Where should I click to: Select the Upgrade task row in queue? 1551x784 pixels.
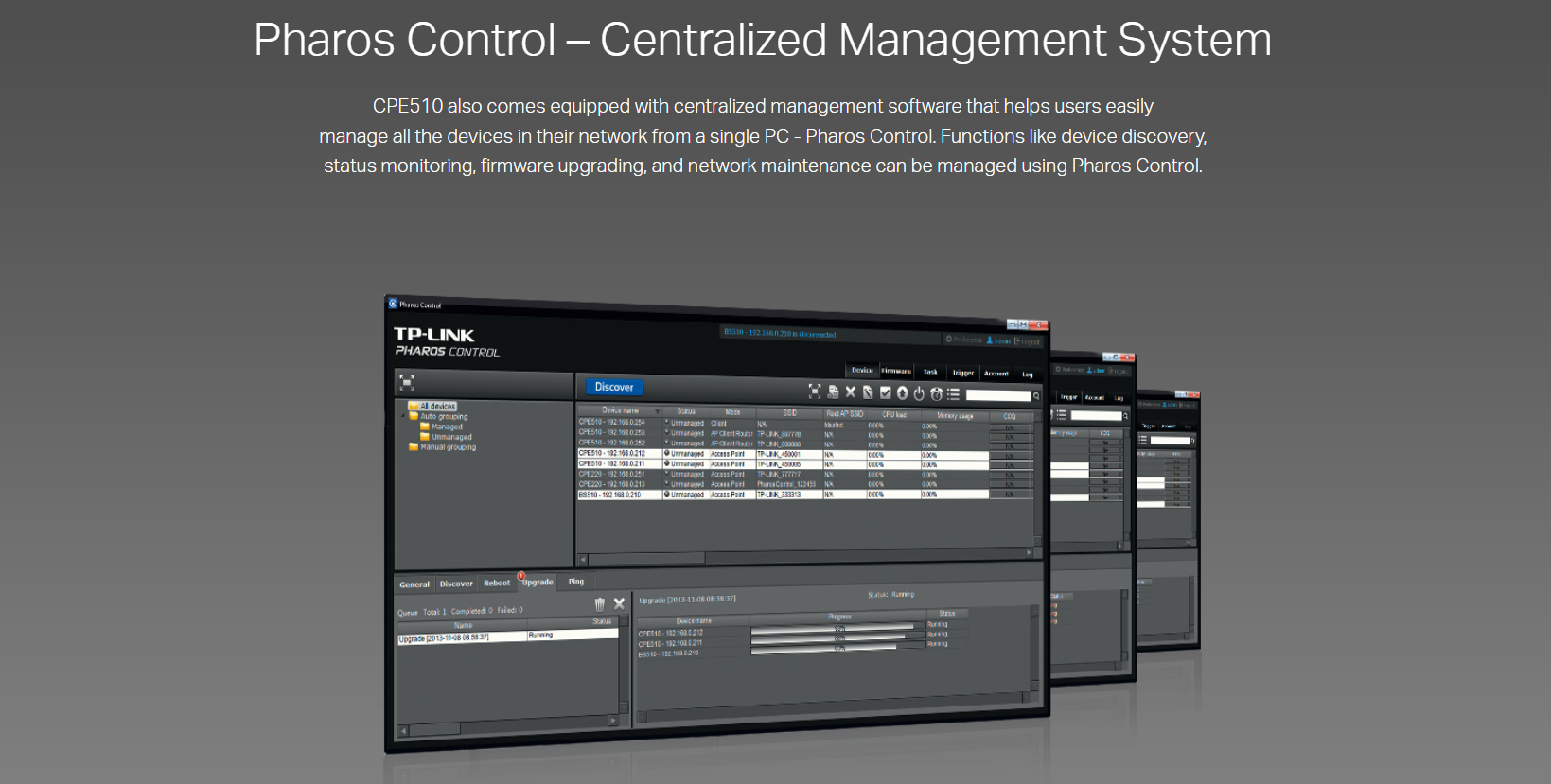pyautogui.click(x=461, y=637)
